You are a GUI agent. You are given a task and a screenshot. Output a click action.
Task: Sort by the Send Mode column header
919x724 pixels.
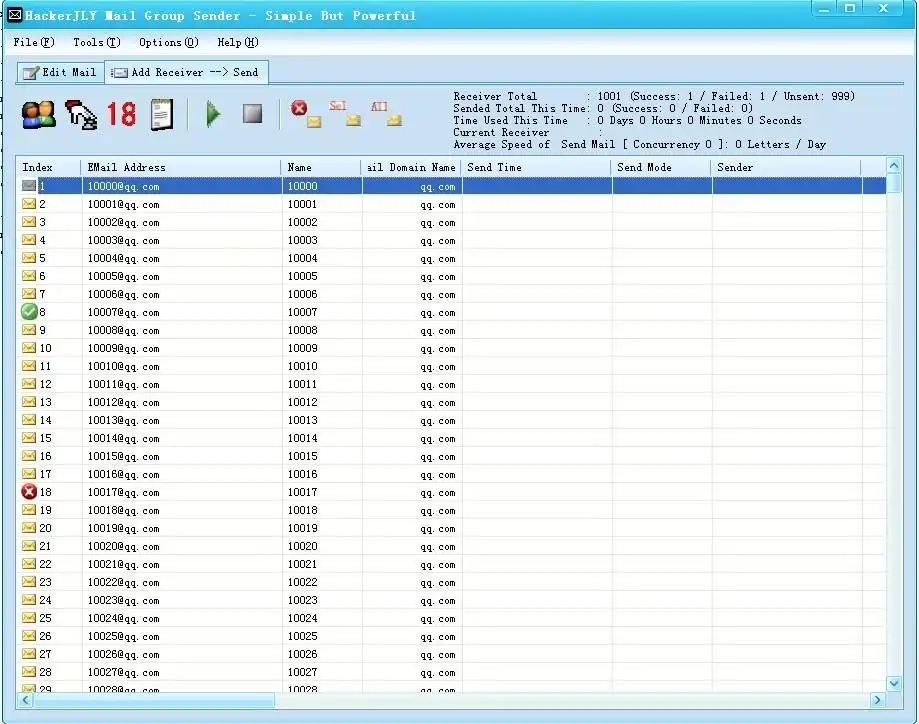tap(661, 167)
